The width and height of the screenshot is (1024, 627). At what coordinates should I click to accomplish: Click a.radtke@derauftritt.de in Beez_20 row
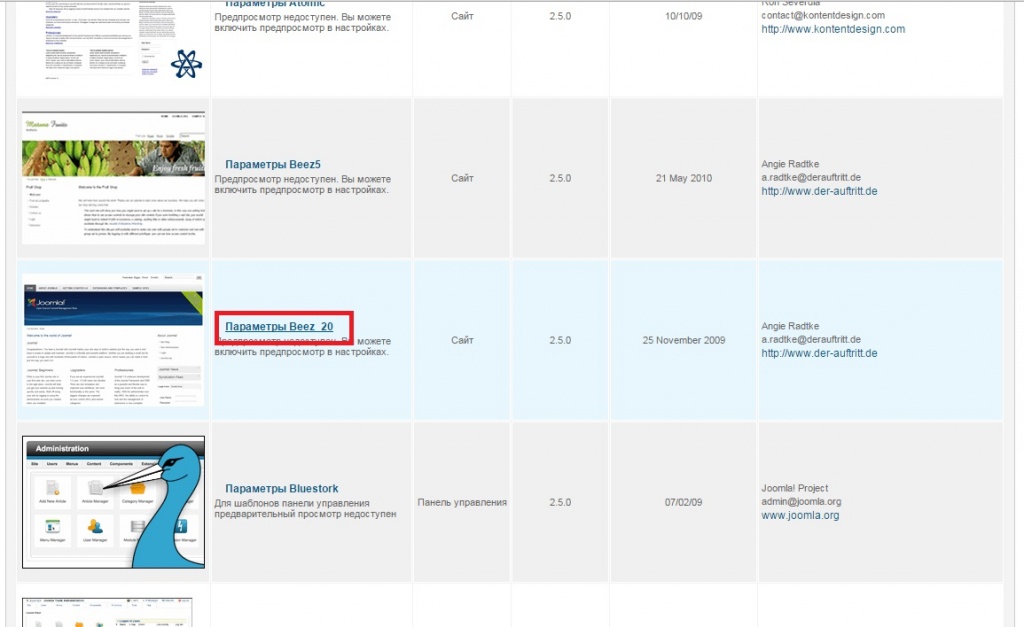tap(811, 339)
